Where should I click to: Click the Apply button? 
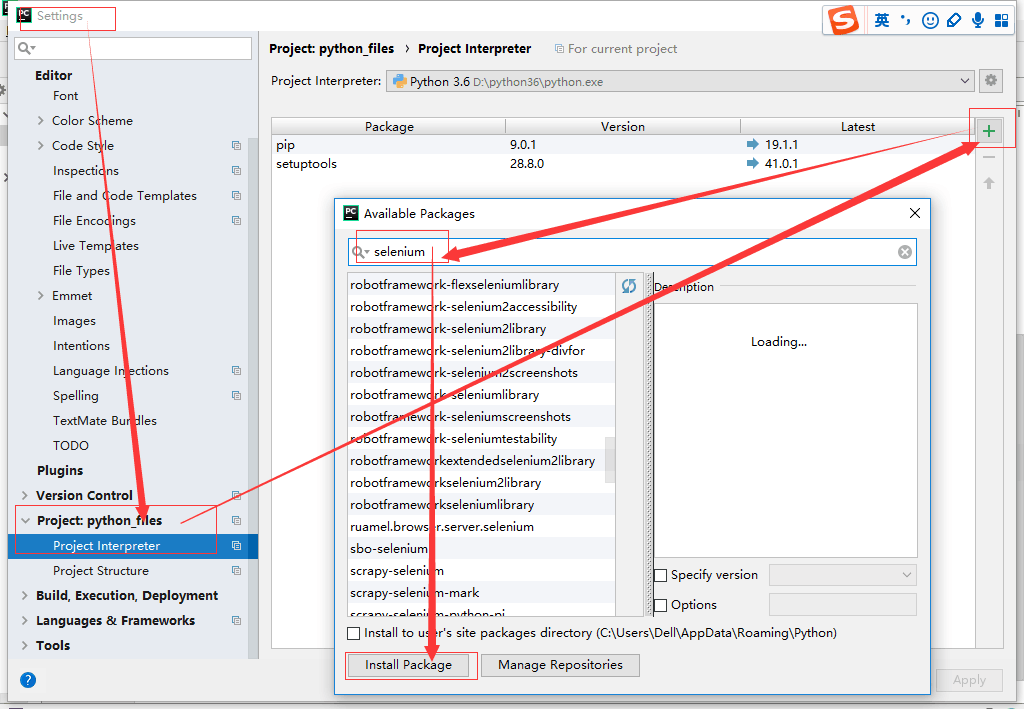pos(969,680)
